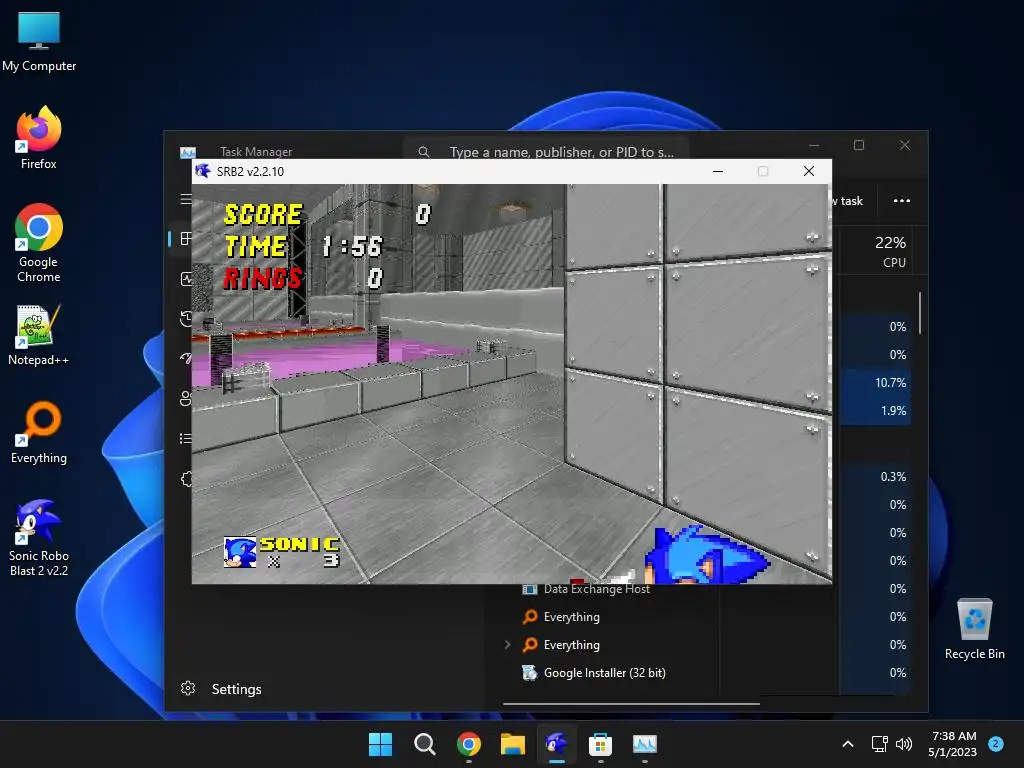Launch Firefox from the desktop
This screenshot has height=768, width=1024.
[39, 138]
